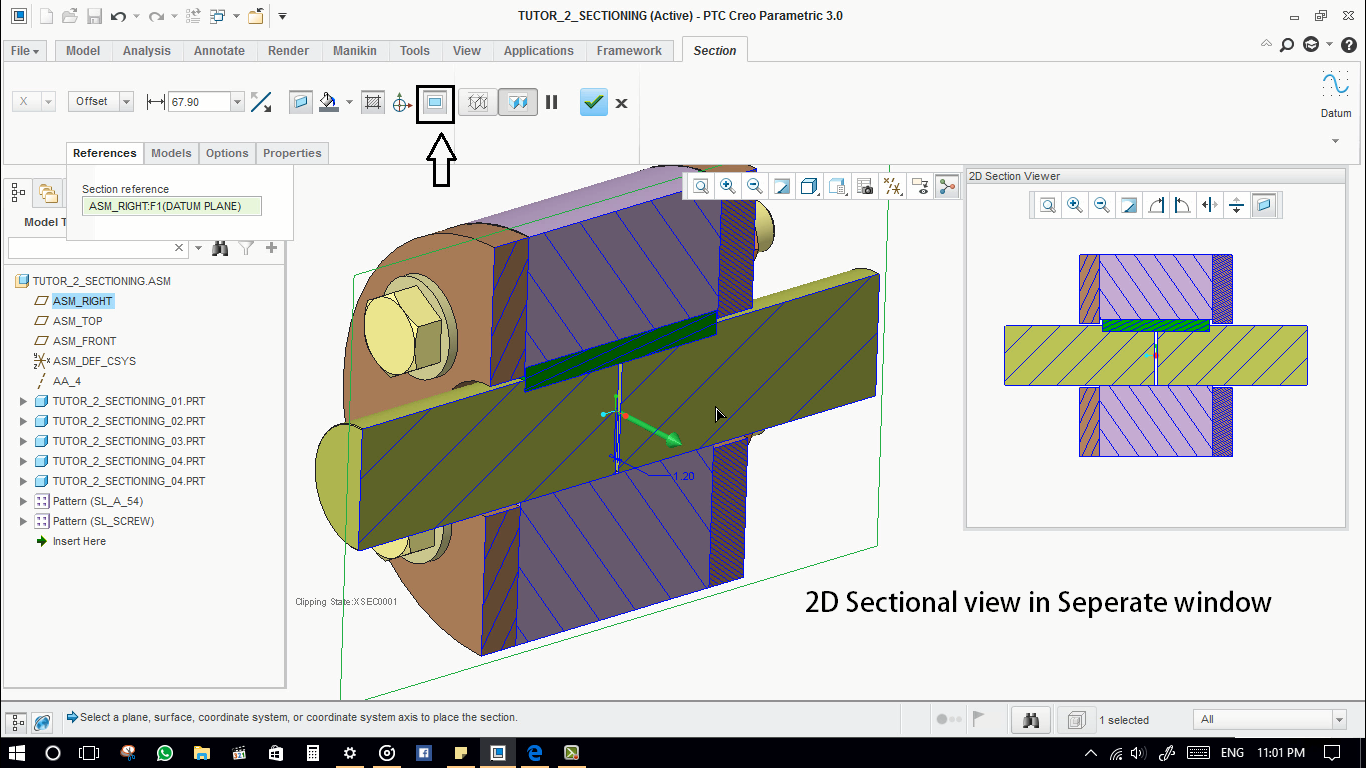
Task: Zoom in using the graphics window magnifier icon
Action: (x=728, y=186)
